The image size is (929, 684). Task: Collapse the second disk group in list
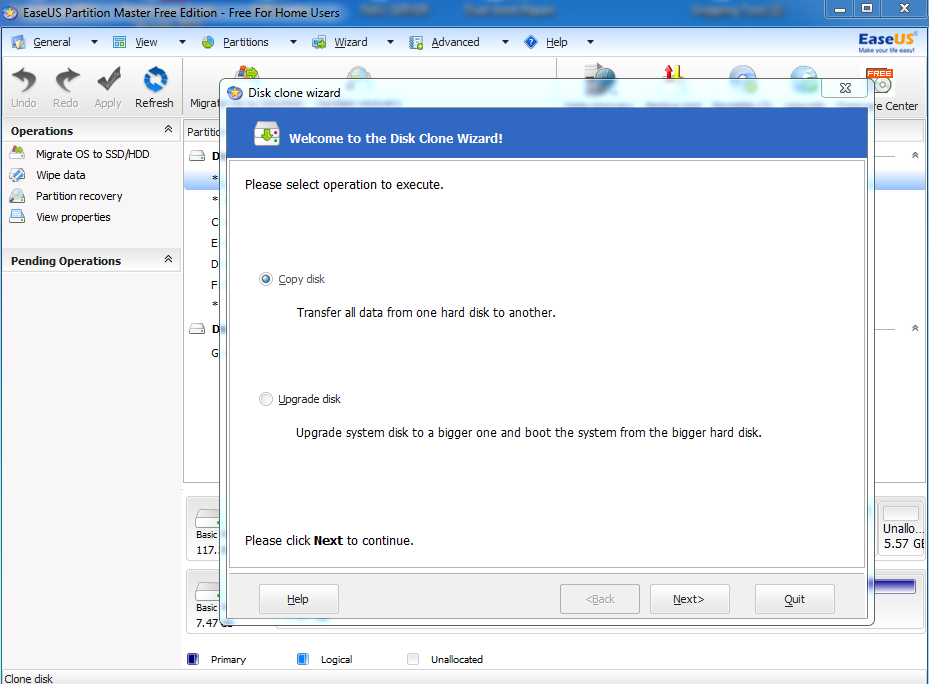click(915, 328)
